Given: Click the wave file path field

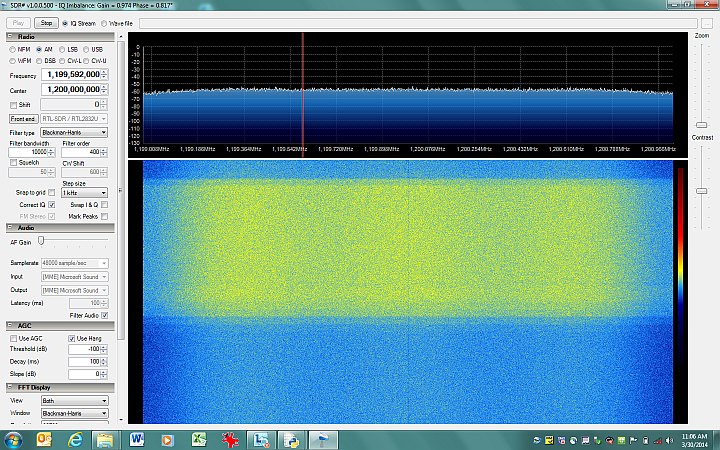Looking at the screenshot, I should click(x=418, y=23).
